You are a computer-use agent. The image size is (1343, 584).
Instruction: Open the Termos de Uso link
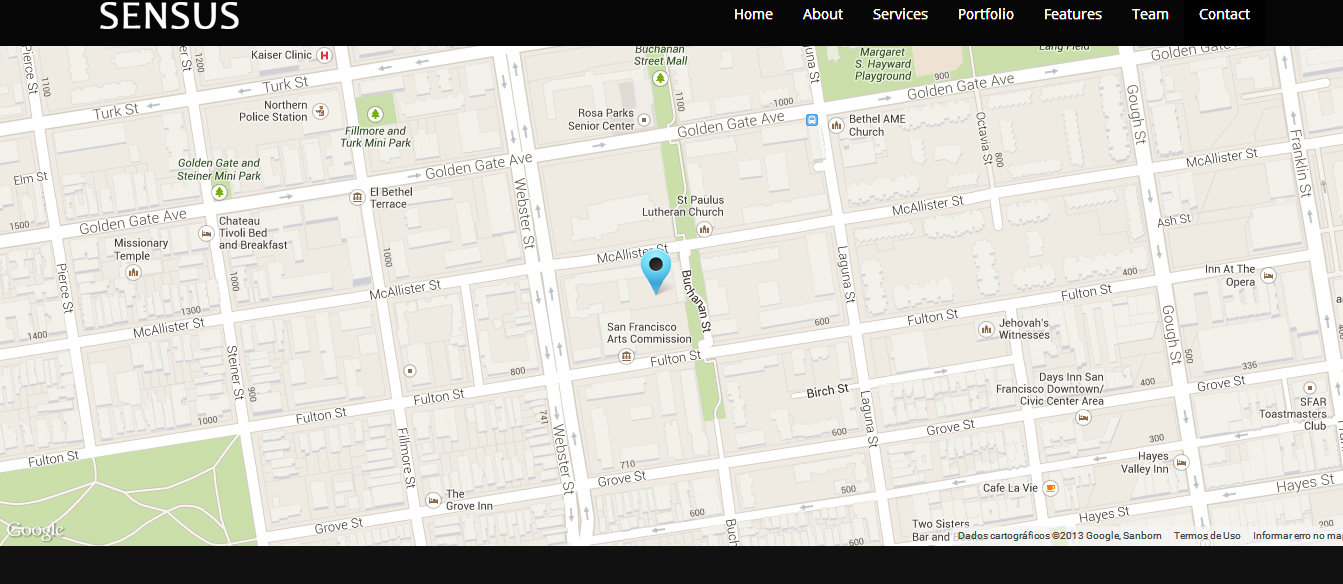click(1207, 536)
